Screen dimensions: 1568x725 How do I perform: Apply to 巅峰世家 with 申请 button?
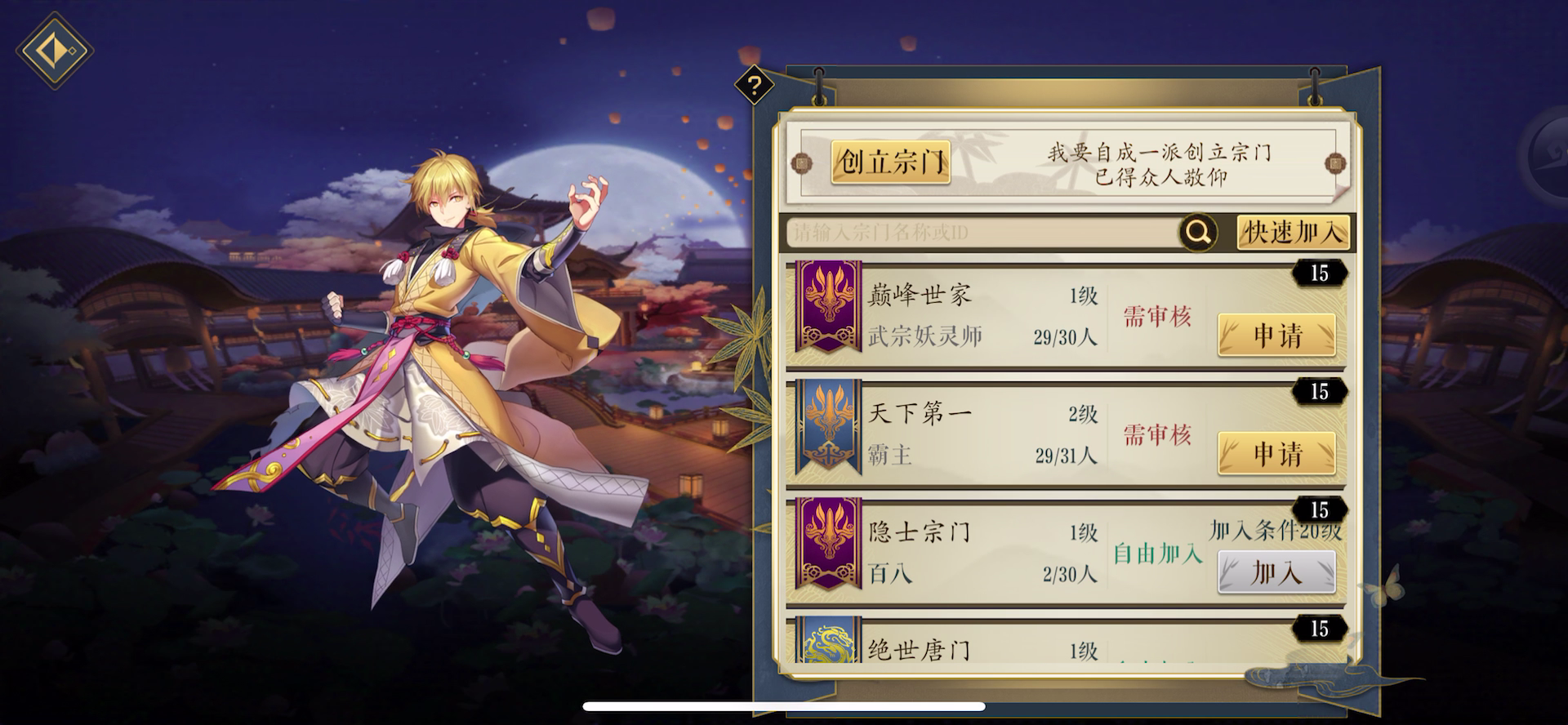[x=1277, y=336]
